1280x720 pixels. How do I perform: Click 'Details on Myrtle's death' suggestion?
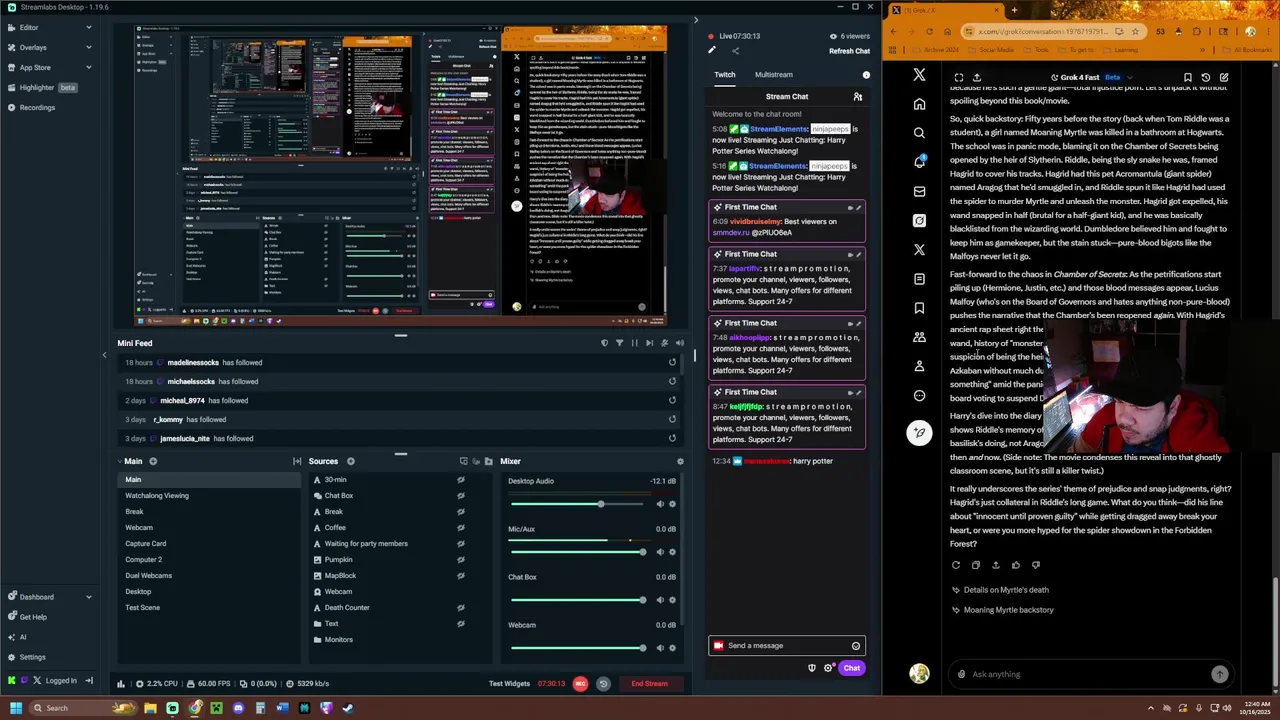coord(1006,590)
